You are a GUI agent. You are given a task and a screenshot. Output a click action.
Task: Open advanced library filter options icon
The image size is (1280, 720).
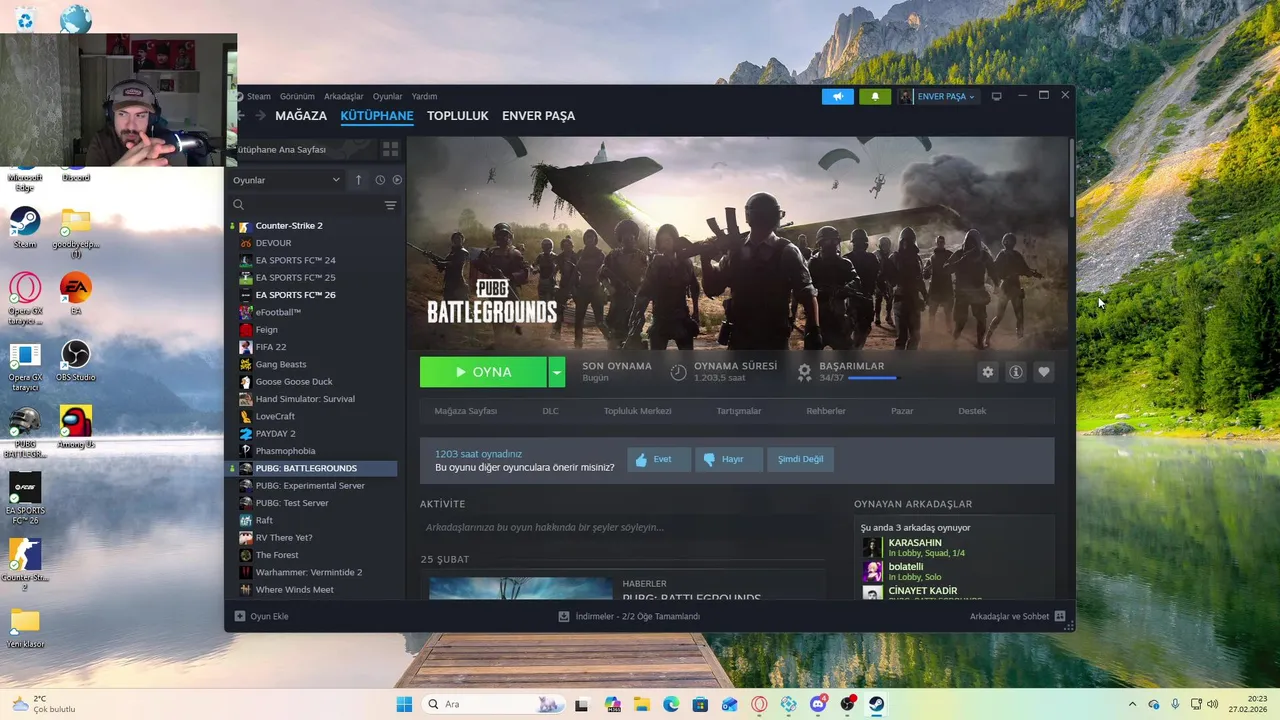tap(390, 205)
